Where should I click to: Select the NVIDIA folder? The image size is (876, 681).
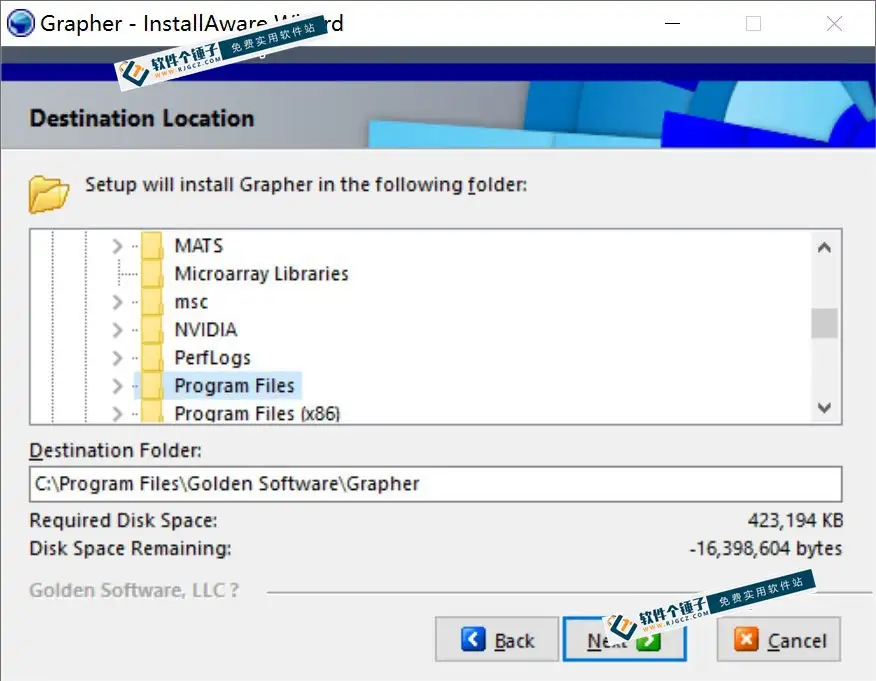click(206, 330)
